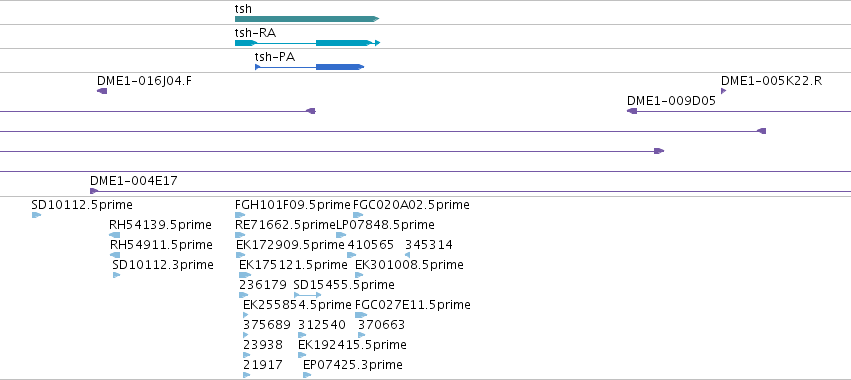Viewport: 851px width, 380px height.
Task: Click the RH54139.5prime EST marker
Action: point(115,235)
